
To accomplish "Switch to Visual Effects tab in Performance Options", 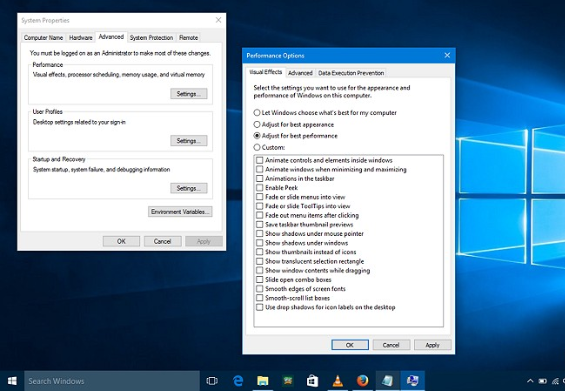I will [266, 72].
